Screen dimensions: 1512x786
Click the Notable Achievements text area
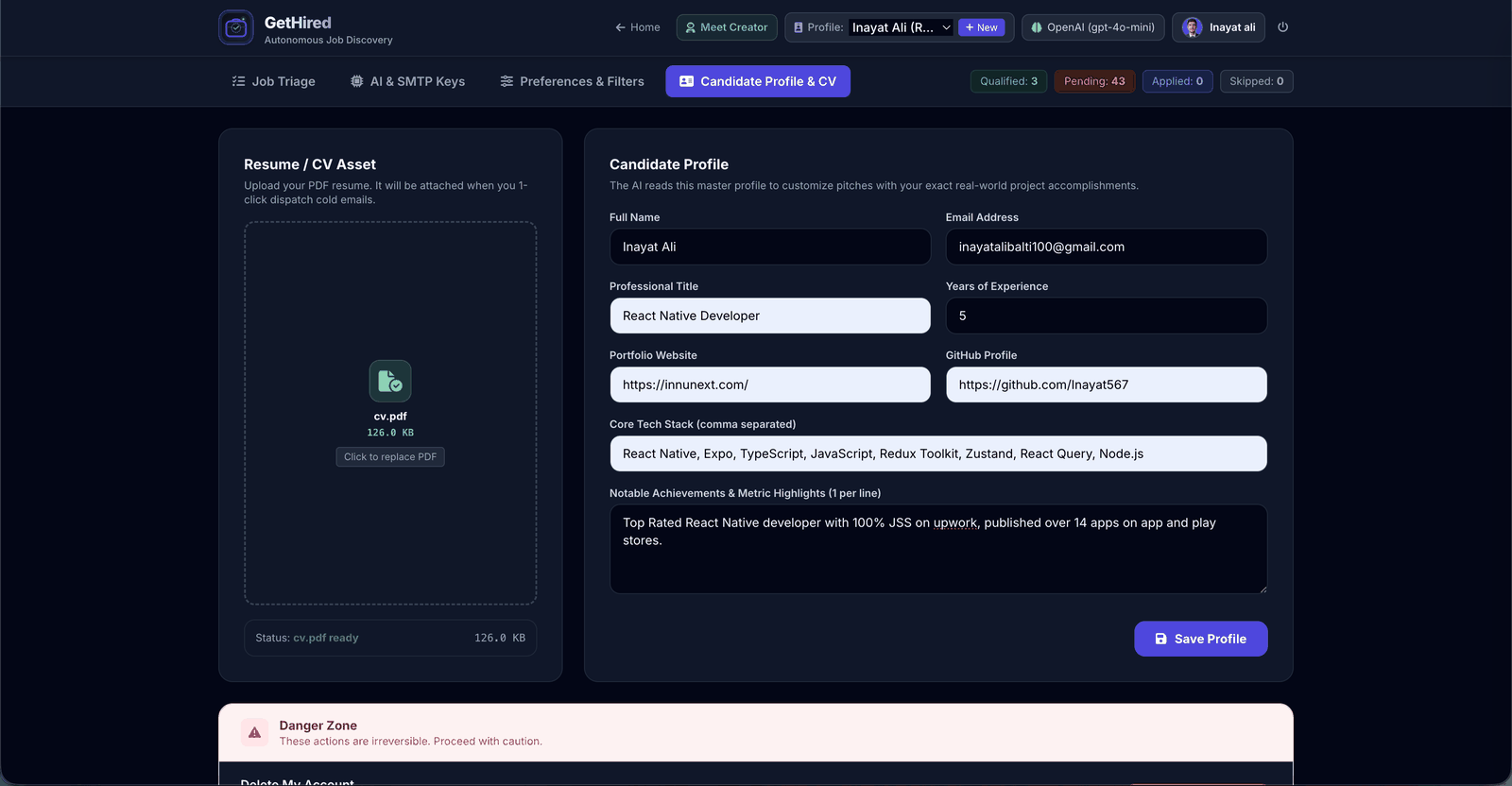click(938, 549)
